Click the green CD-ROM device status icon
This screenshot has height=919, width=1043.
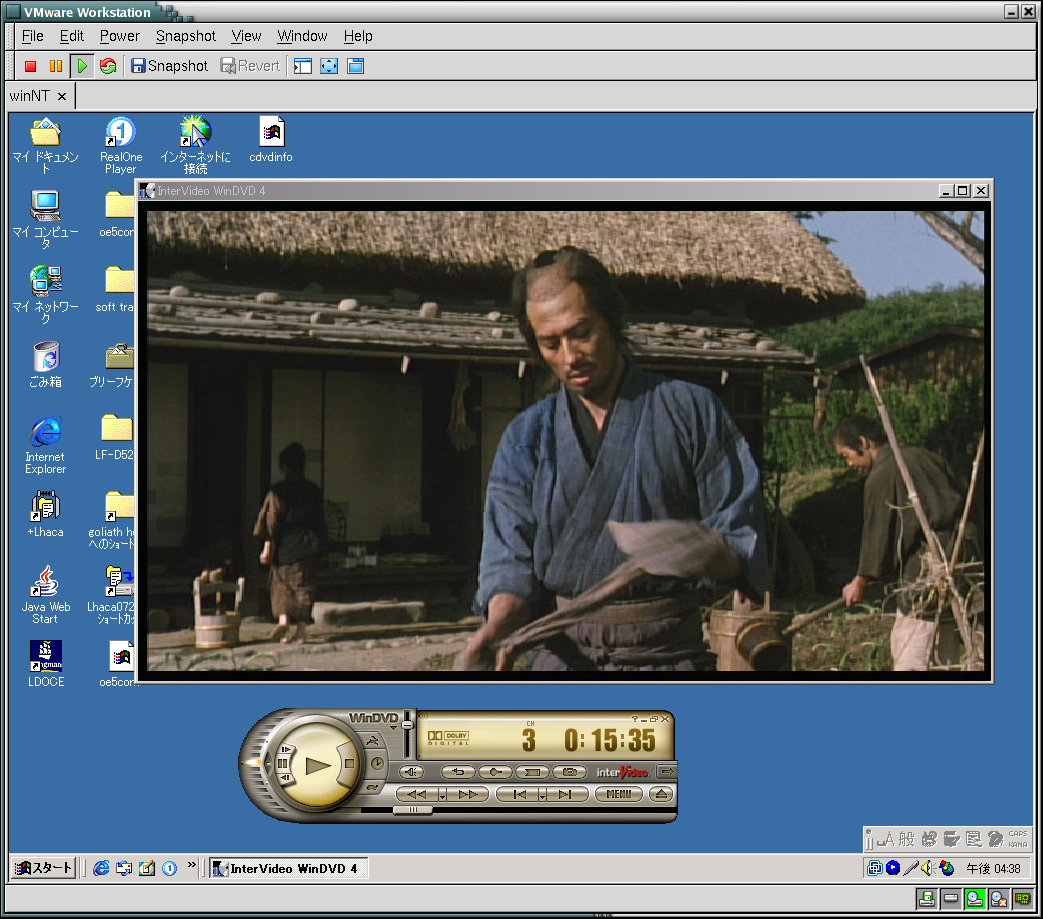[975, 899]
